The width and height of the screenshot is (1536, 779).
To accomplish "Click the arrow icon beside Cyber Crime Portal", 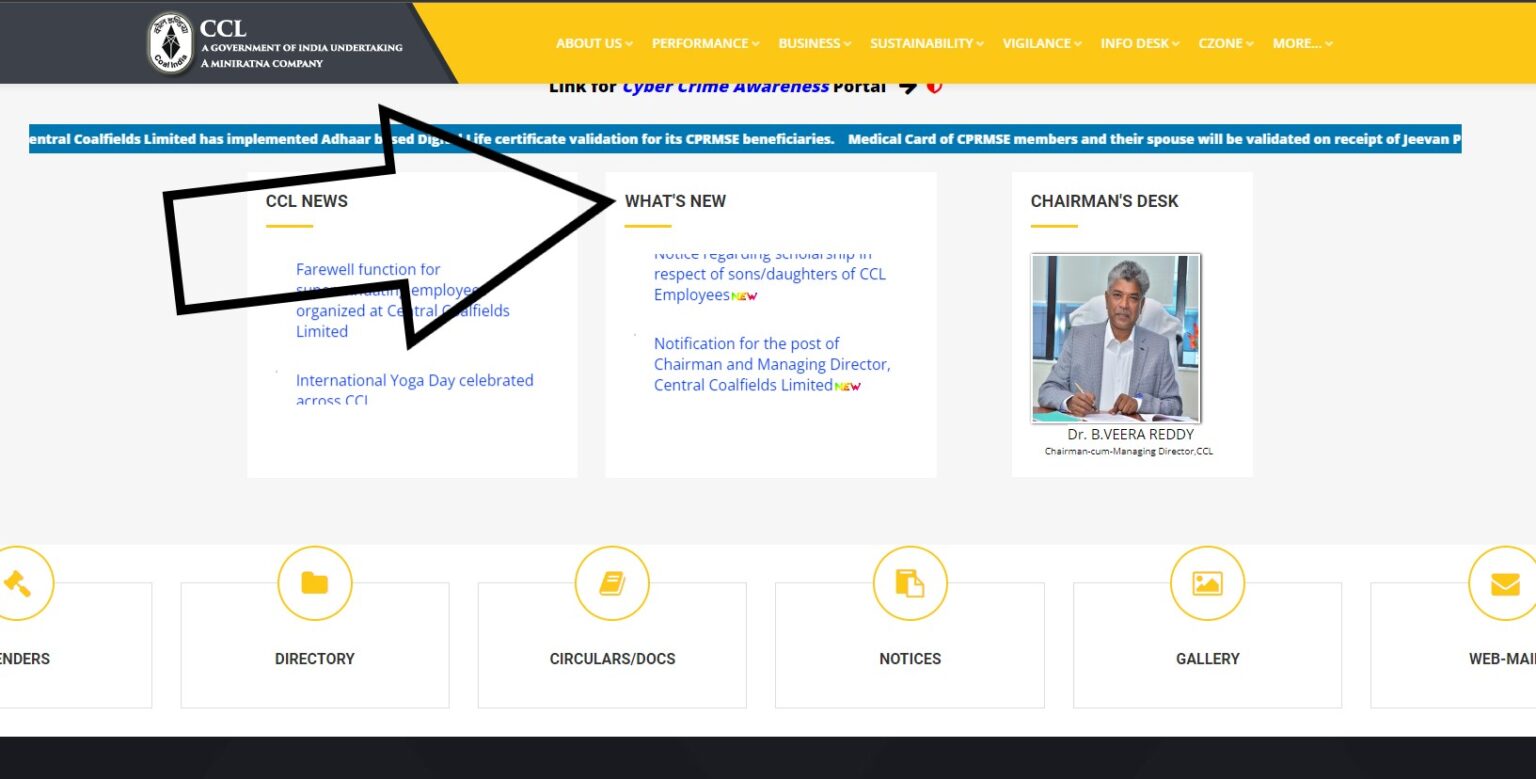I will [x=908, y=87].
